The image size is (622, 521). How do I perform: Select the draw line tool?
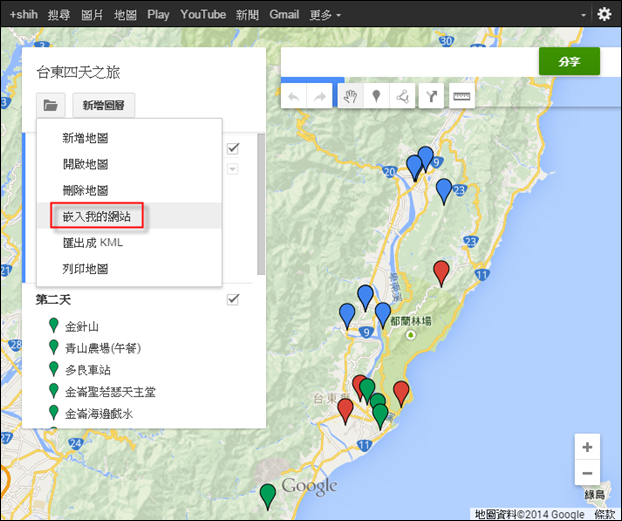click(402, 96)
